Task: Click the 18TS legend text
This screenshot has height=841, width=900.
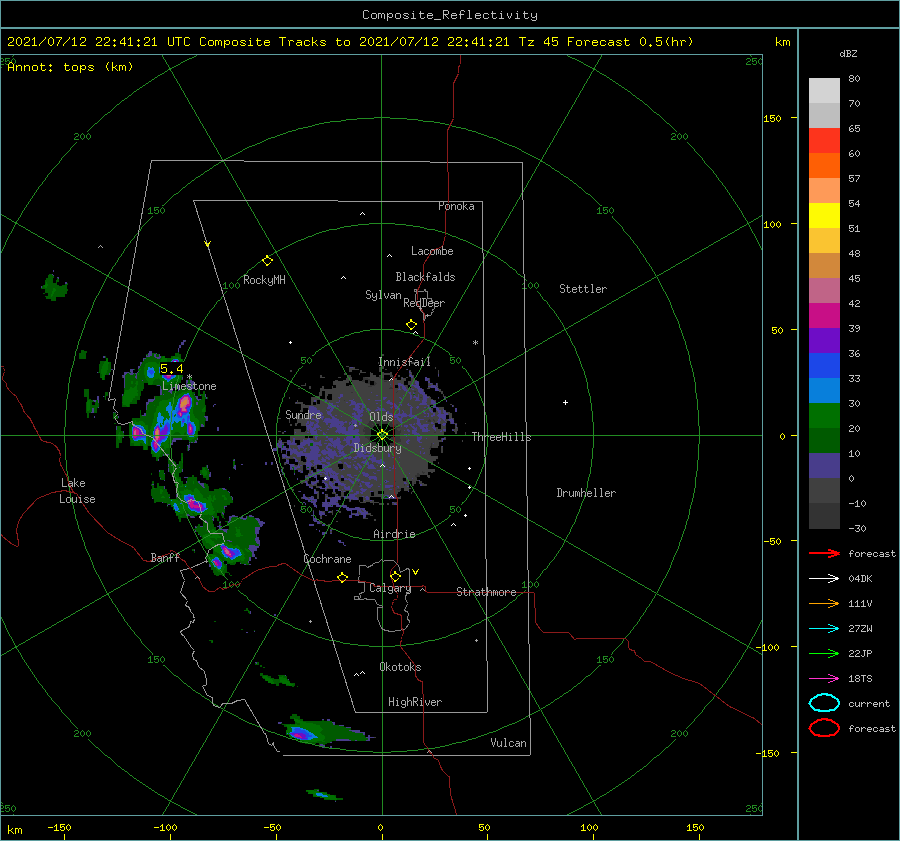Action: (x=860, y=679)
